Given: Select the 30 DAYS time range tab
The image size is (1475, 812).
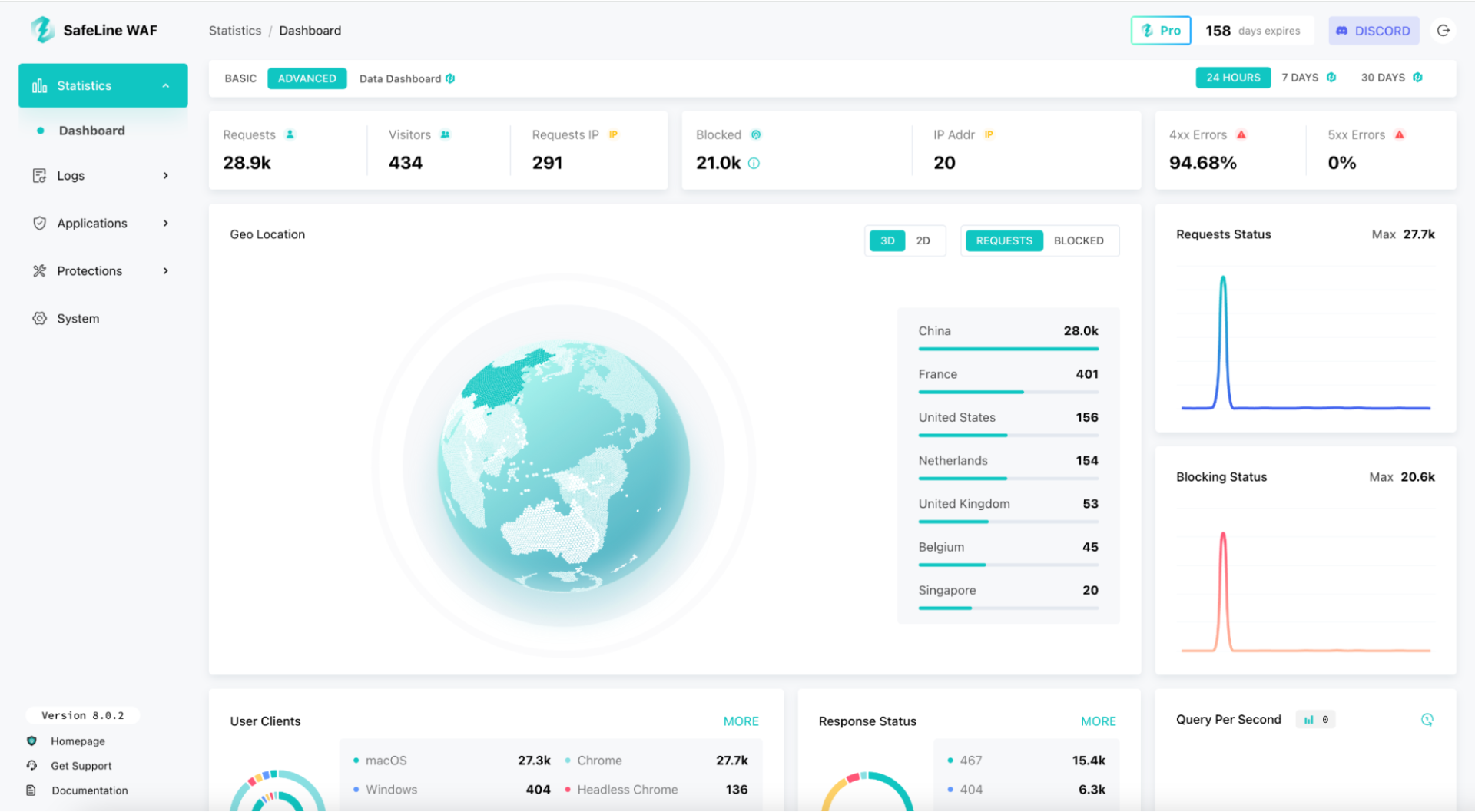Looking at the screenshot, I should tap(1383, 78).
